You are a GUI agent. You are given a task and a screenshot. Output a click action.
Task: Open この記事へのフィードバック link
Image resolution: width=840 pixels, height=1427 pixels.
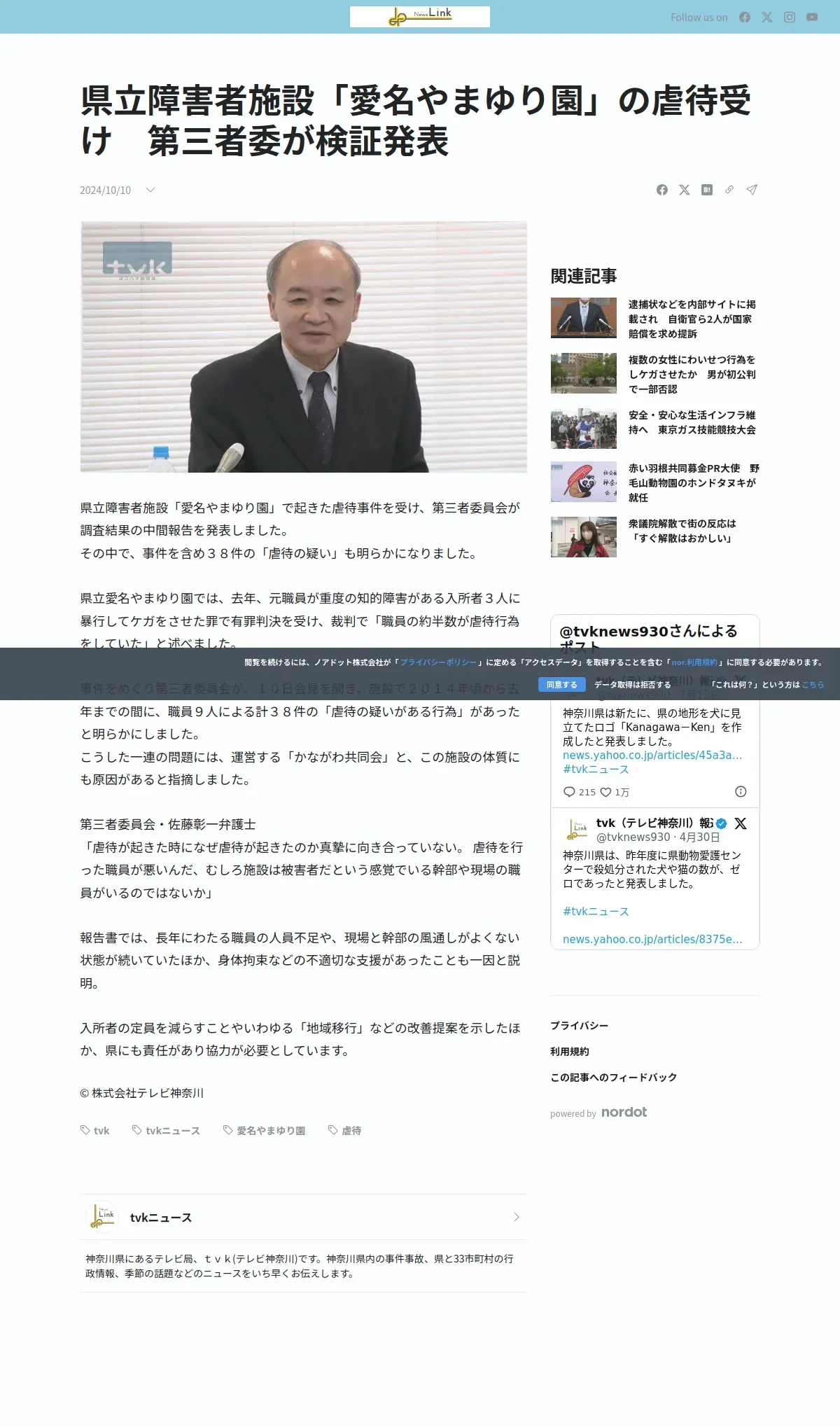[614, 1078]
